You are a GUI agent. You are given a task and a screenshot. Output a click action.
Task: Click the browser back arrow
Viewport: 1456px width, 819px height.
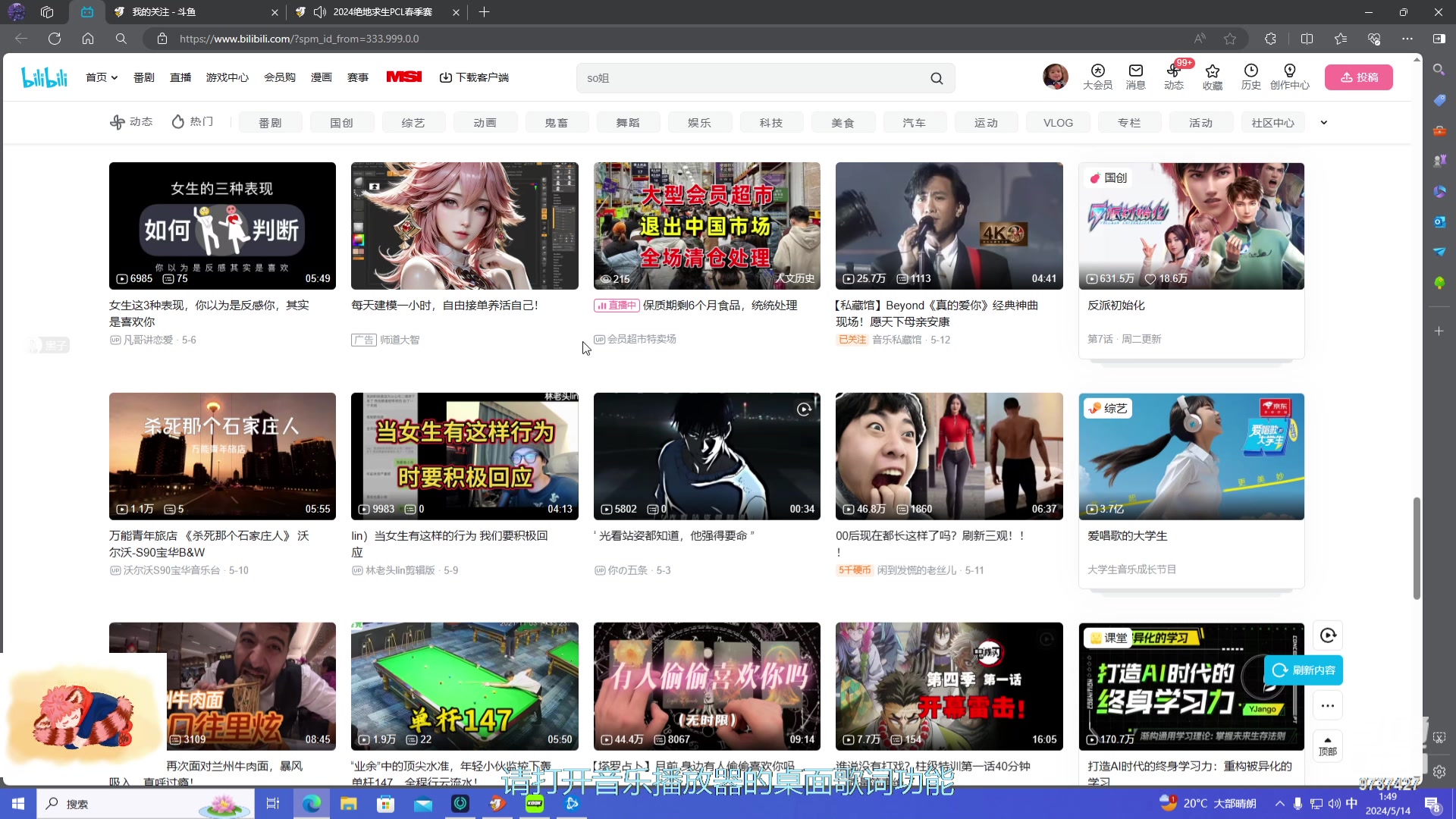point(21,39)
